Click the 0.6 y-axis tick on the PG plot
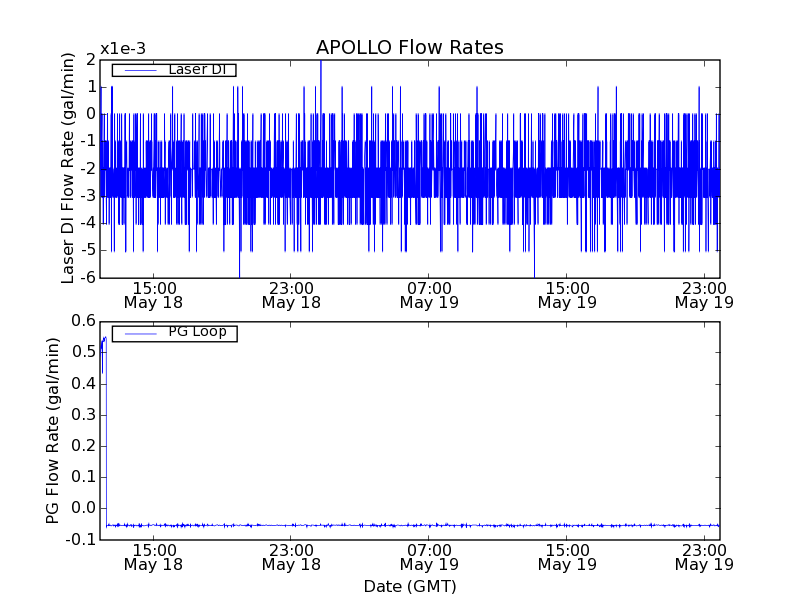The image size is (800, 600). [84, 321]
